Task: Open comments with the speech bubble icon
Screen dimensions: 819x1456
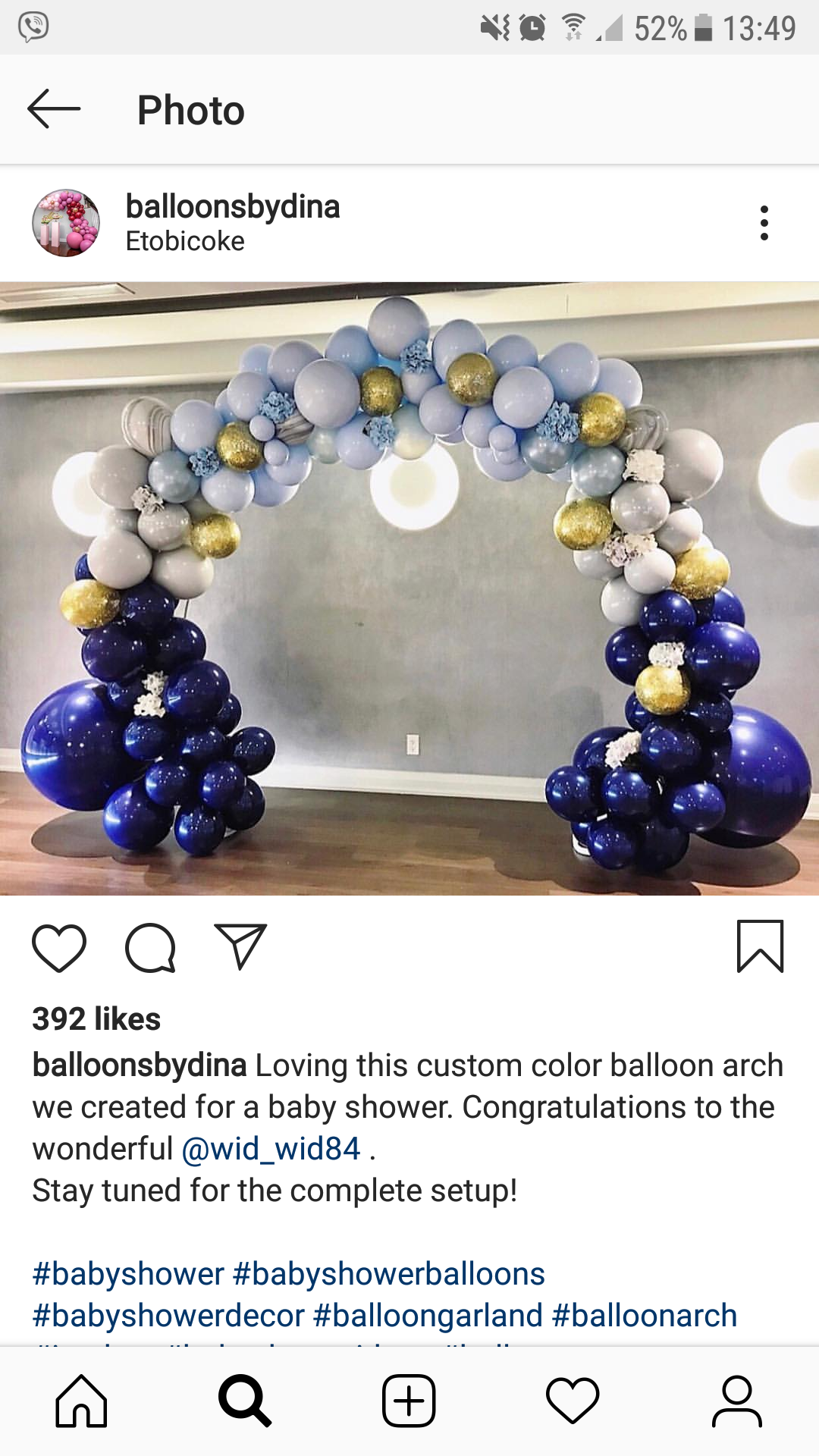Action: [151, 948]
